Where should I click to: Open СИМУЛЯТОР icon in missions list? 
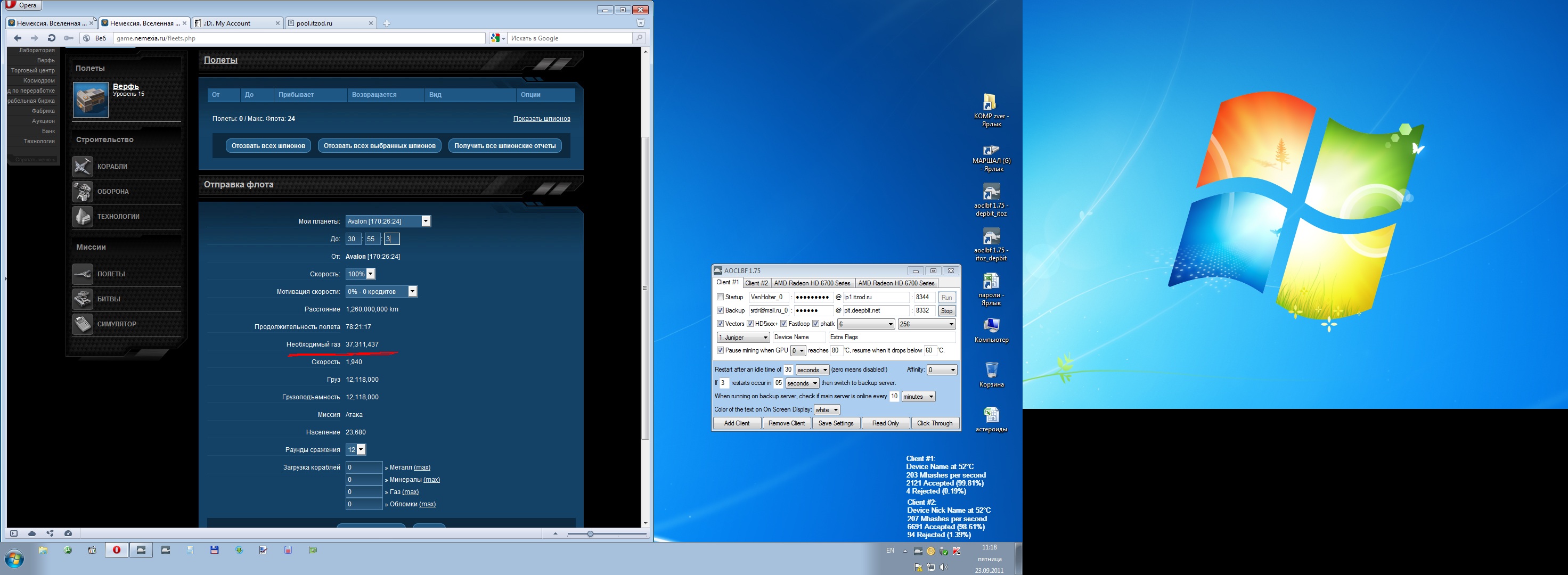coord(82,324)
